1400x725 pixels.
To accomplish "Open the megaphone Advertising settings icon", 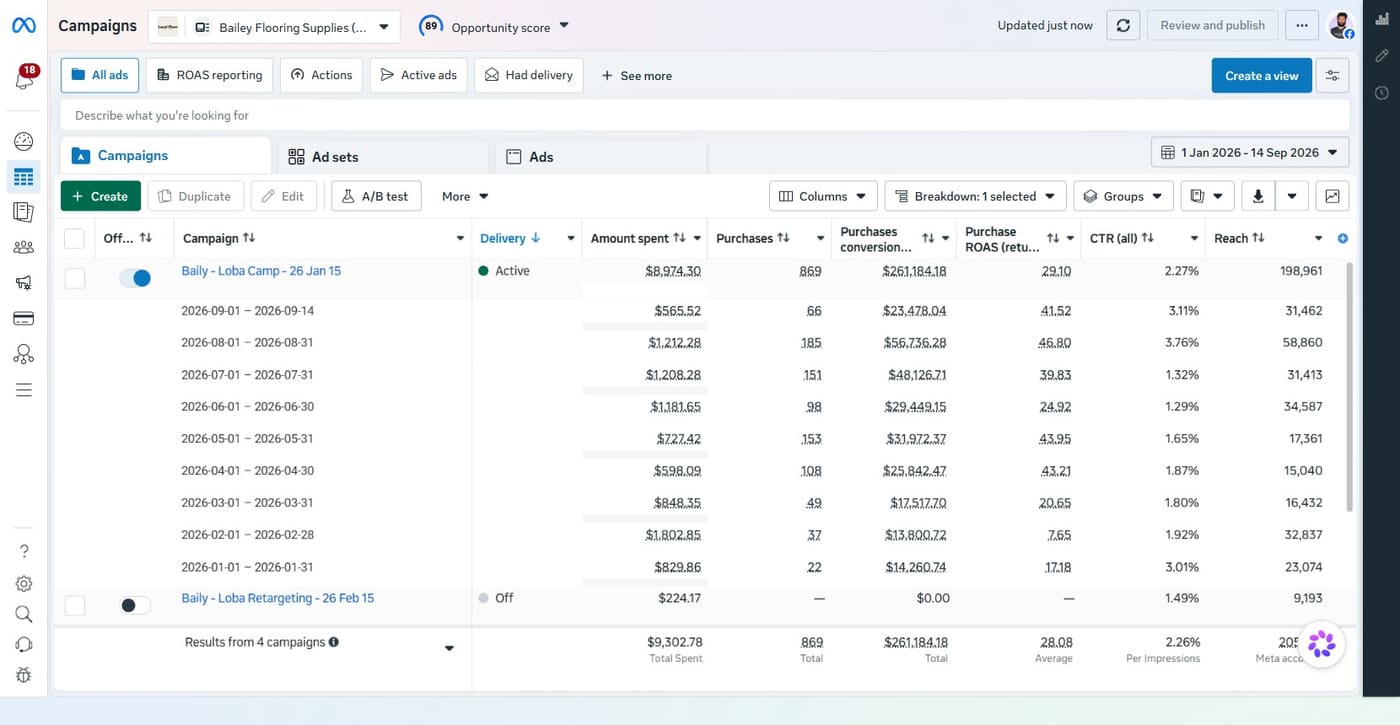I will 24,283.
